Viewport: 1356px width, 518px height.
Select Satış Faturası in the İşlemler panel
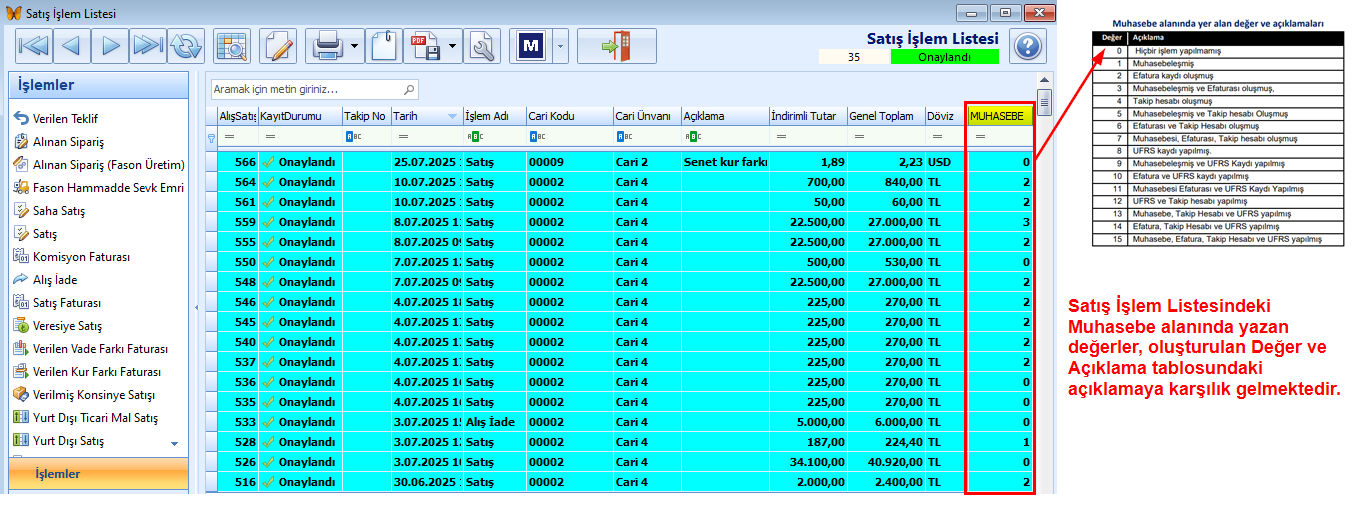(67, 303)
